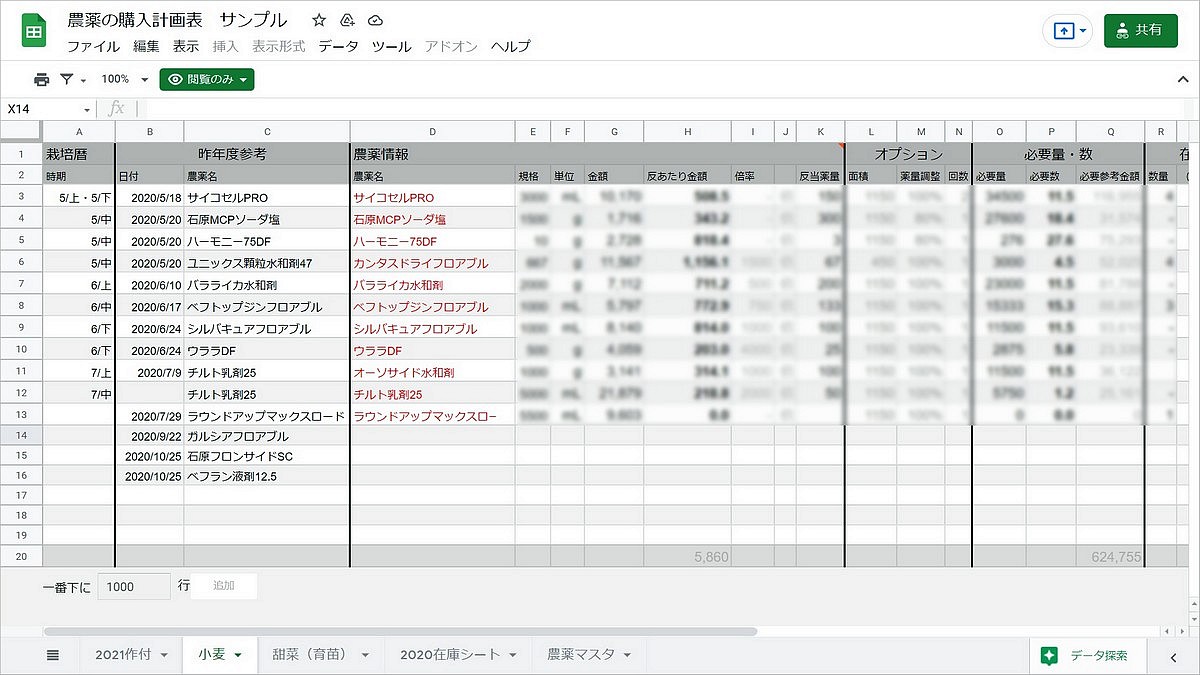1200x675 pixels.
Task: Open the filter options dropdown arrow
Action: pyautogui.click(x=83, y=80)
